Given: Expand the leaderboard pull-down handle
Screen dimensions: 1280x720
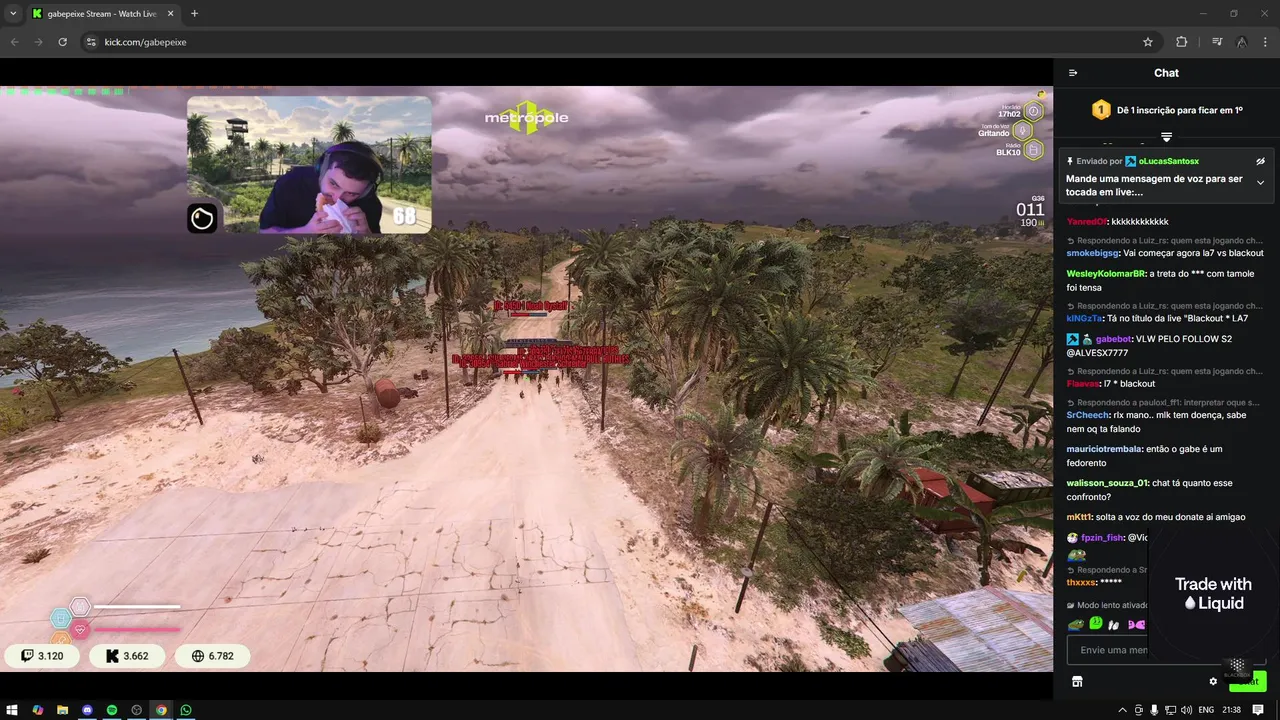Looking at the screenshot, I should coord(1166,137).
